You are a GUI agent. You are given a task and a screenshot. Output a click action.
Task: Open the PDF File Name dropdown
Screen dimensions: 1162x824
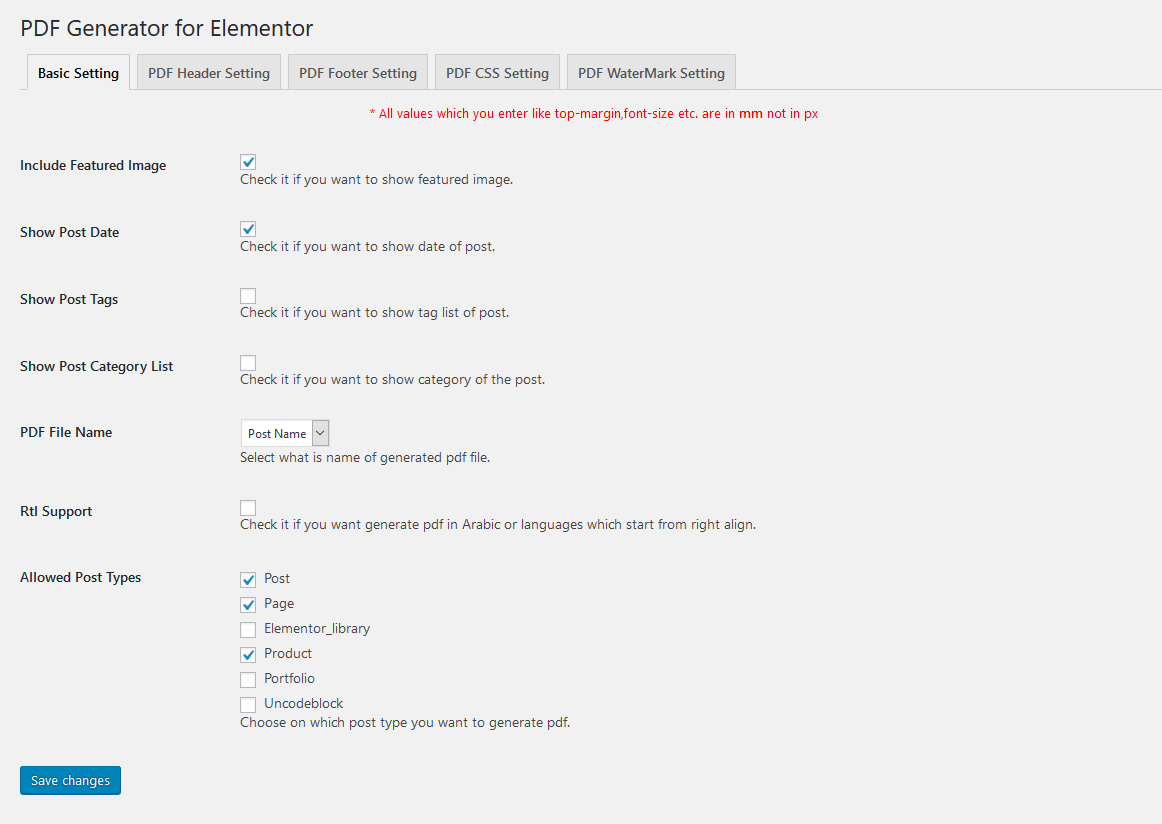click(285, 433)
